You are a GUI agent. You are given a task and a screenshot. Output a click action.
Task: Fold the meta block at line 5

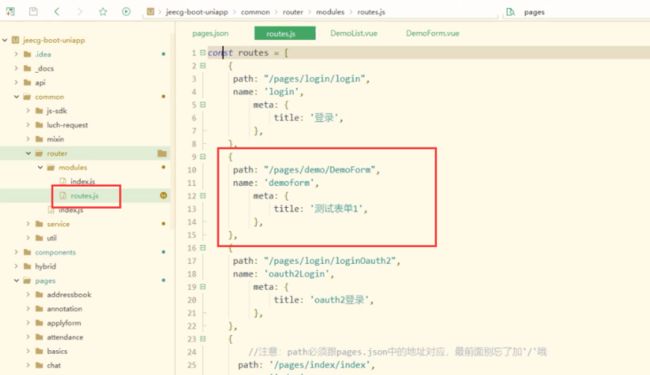pos(203,105)
